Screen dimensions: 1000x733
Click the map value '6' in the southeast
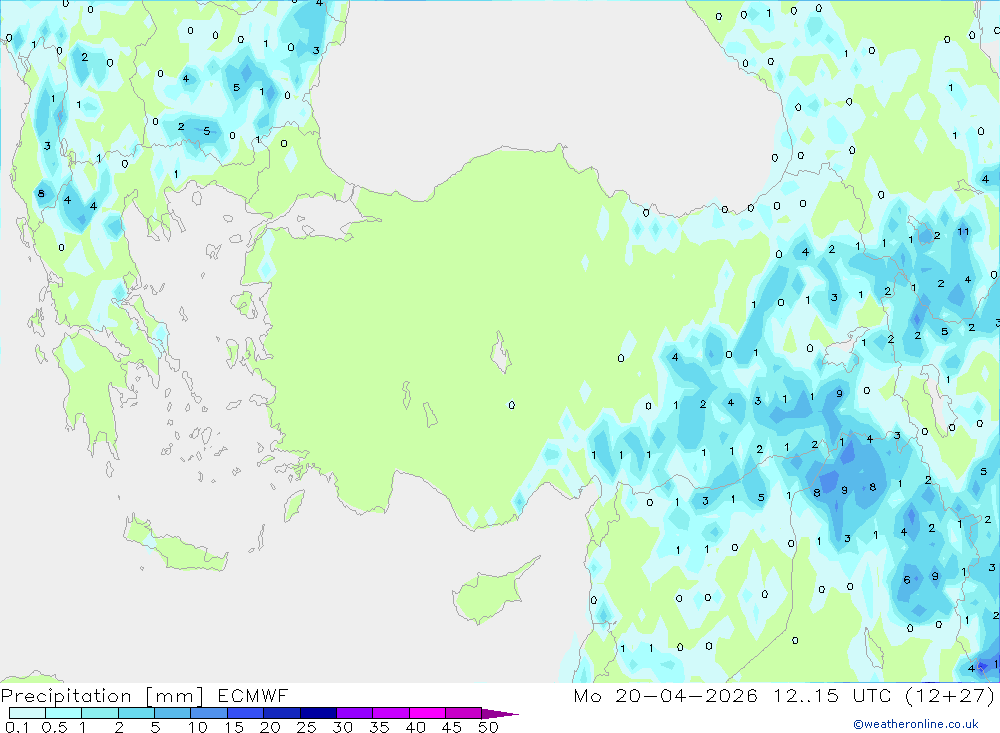tap(907, 580)
